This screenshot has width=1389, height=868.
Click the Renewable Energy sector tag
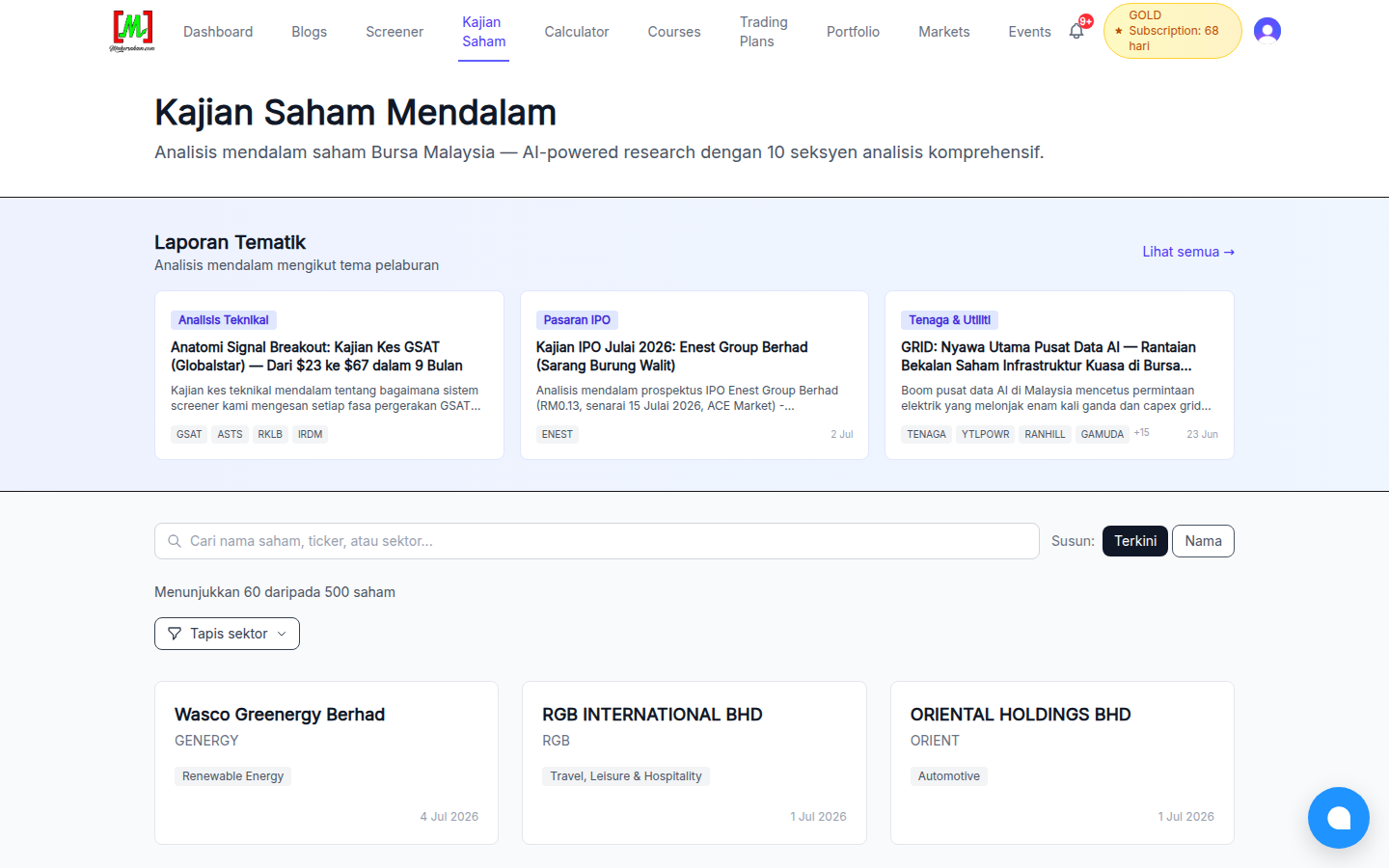(232, 776)
